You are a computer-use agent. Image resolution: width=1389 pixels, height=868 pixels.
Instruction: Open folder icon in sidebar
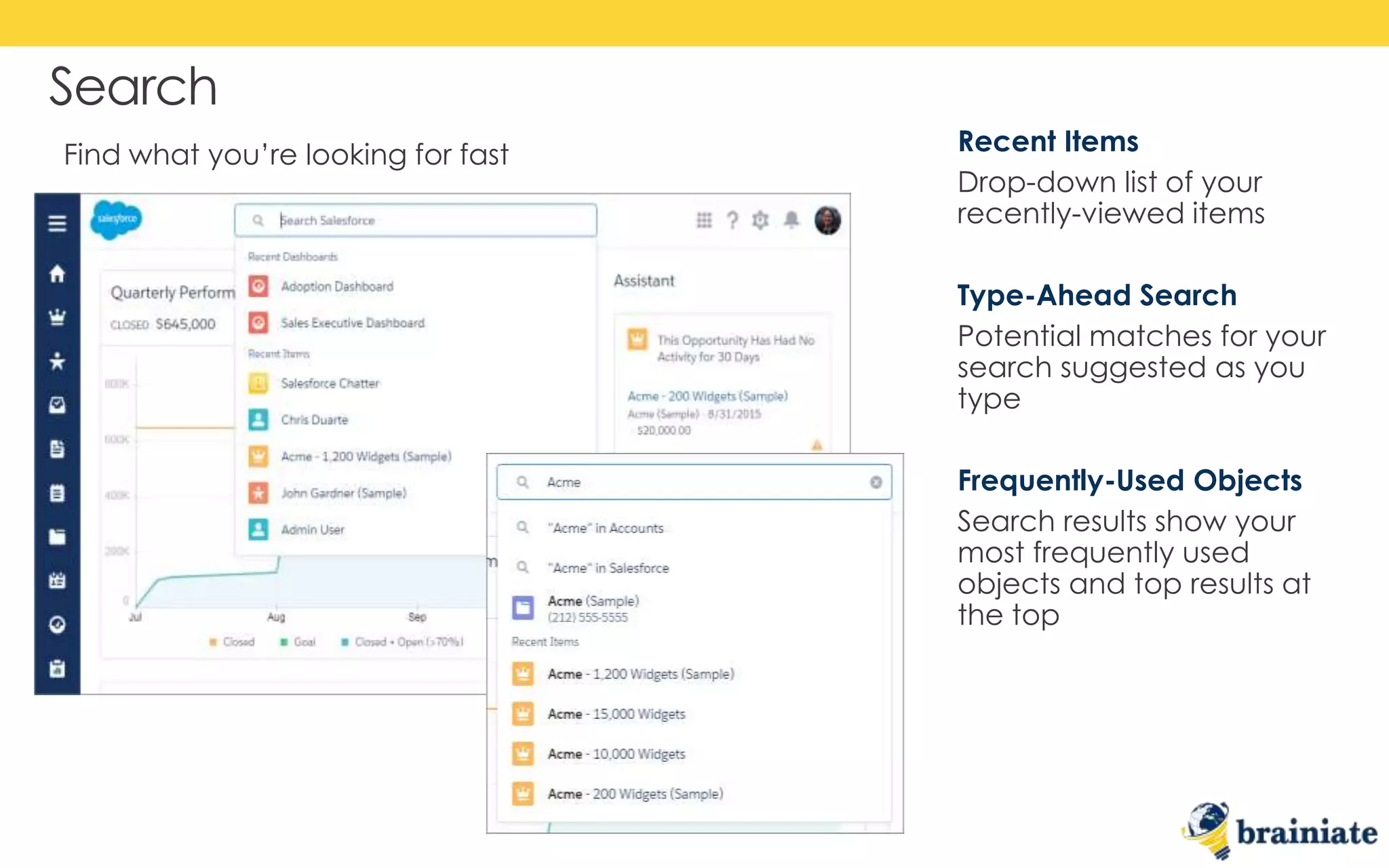click(58, 537)
